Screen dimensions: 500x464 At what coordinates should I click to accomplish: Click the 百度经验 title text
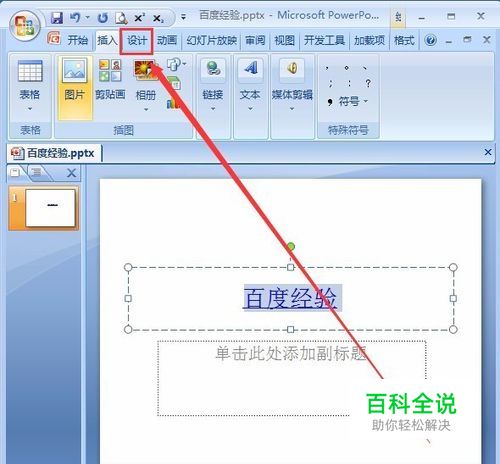click(x=290, y=298)
